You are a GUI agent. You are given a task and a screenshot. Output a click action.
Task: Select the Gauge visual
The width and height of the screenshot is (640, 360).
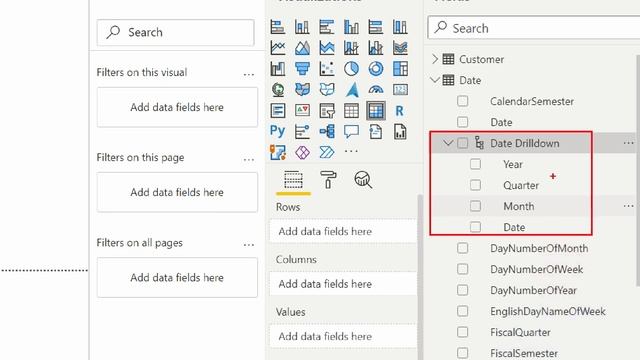376,89
